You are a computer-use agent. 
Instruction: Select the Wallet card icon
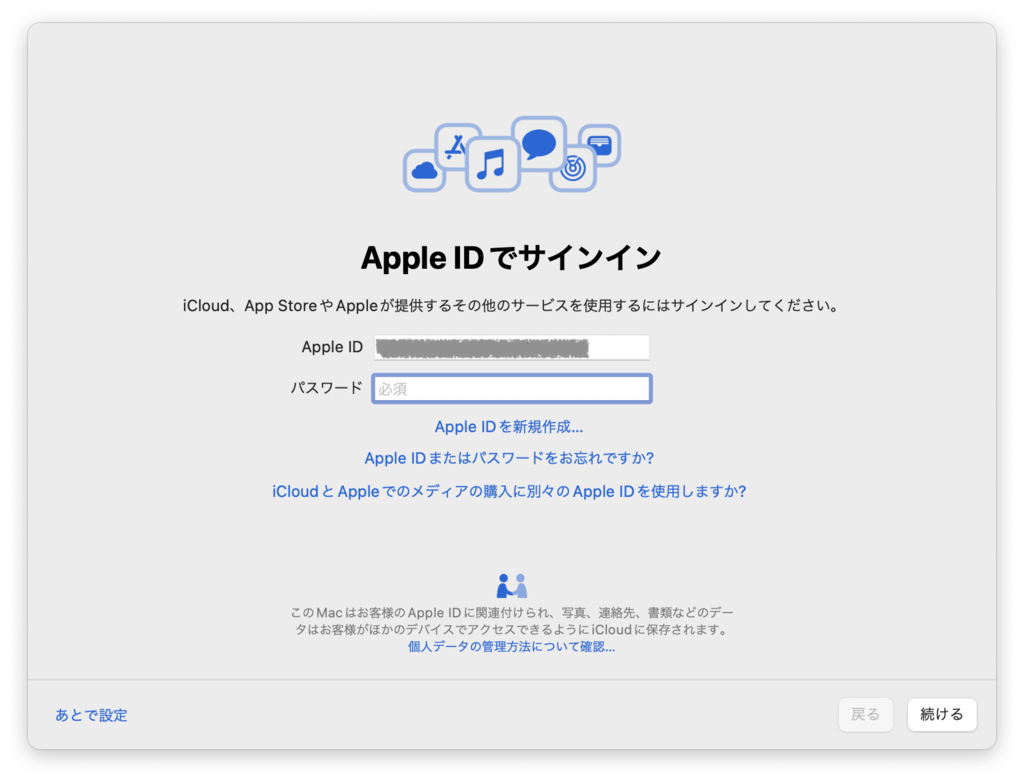[x=600, y=143]
